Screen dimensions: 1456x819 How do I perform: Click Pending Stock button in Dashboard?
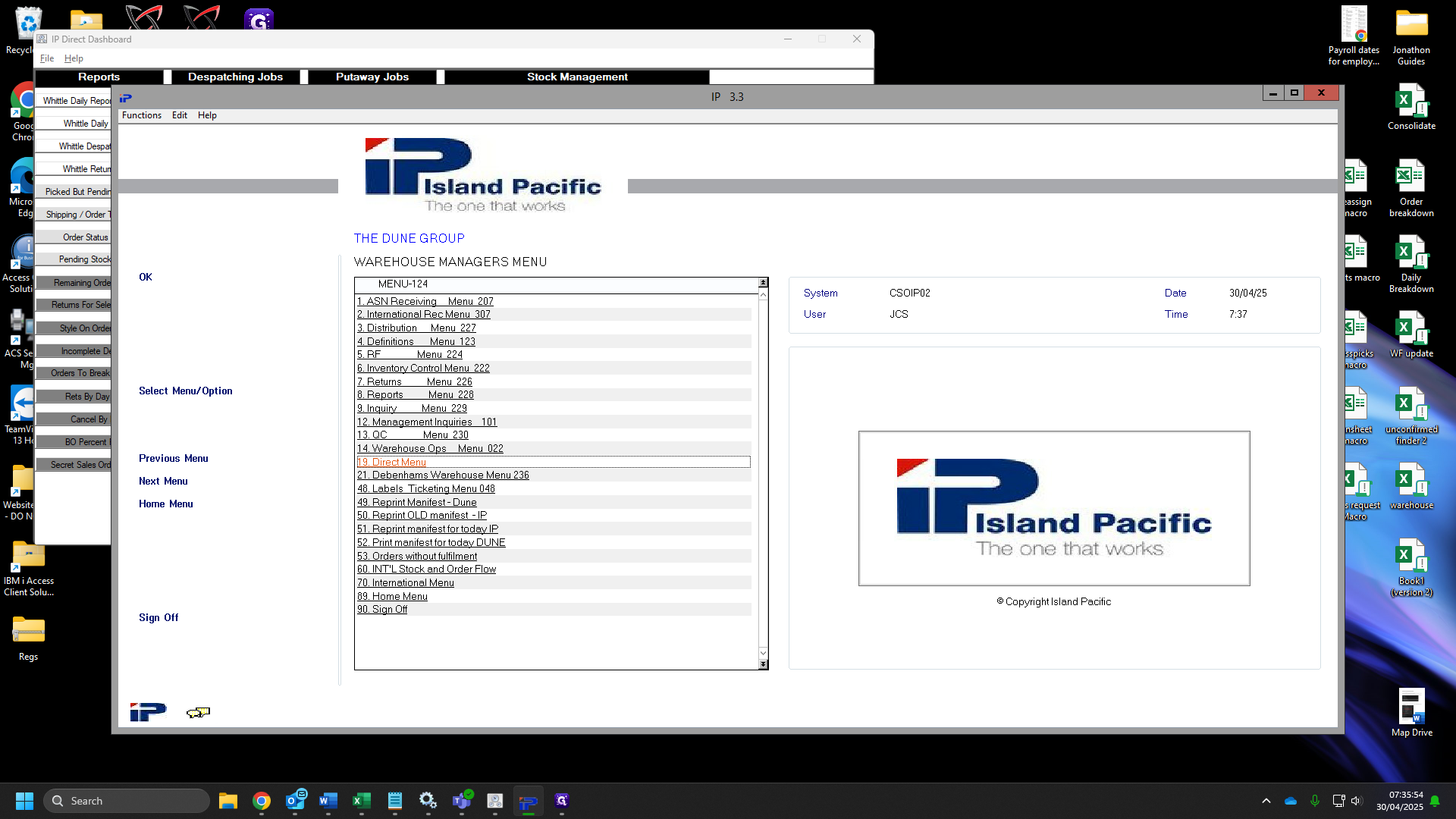coord(75,259)
